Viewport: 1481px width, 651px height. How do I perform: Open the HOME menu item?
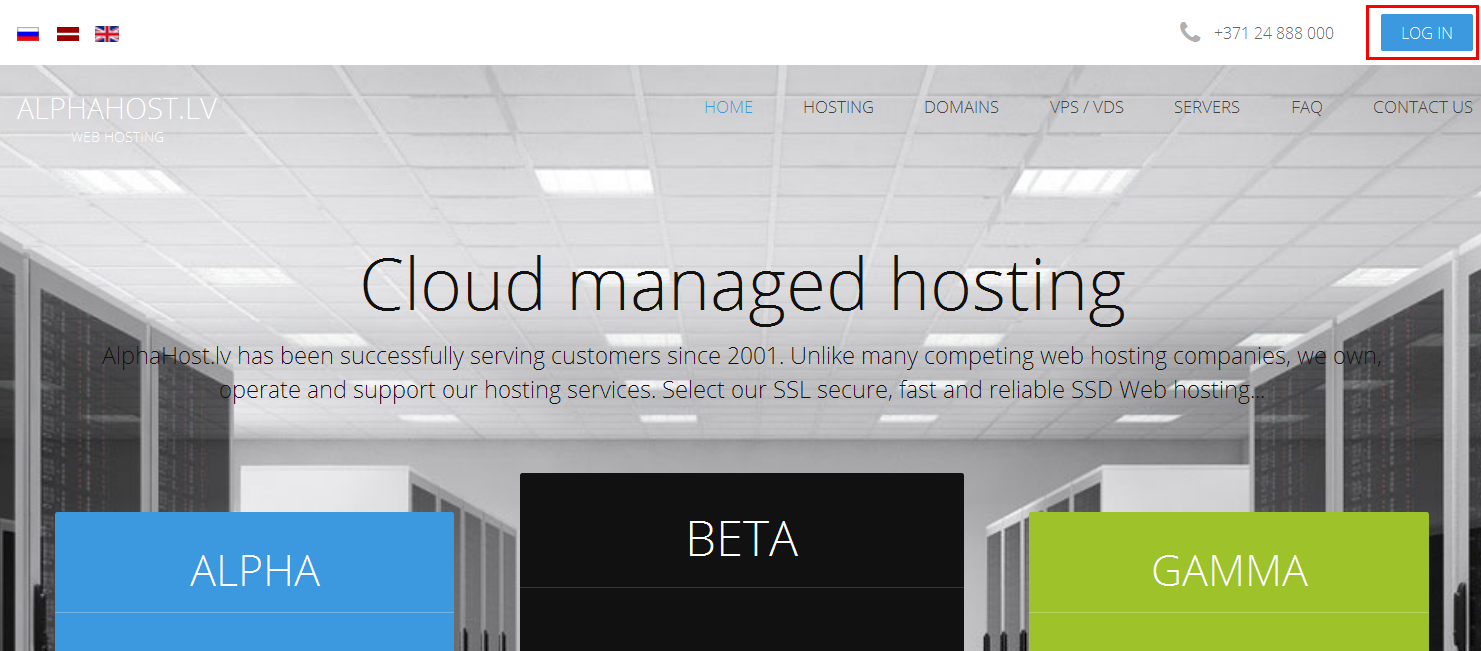point(729,107)
